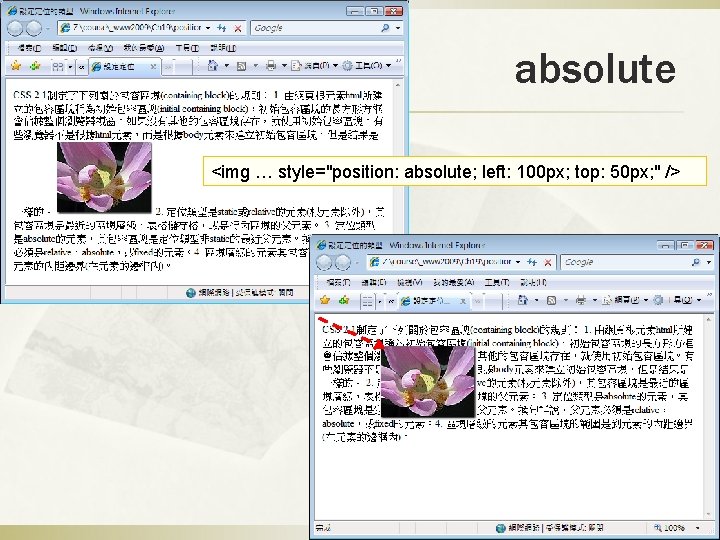Expand address history dropdown in back IE window
Viewport: 720px width, 540px height.
click(x=208, y=28)
